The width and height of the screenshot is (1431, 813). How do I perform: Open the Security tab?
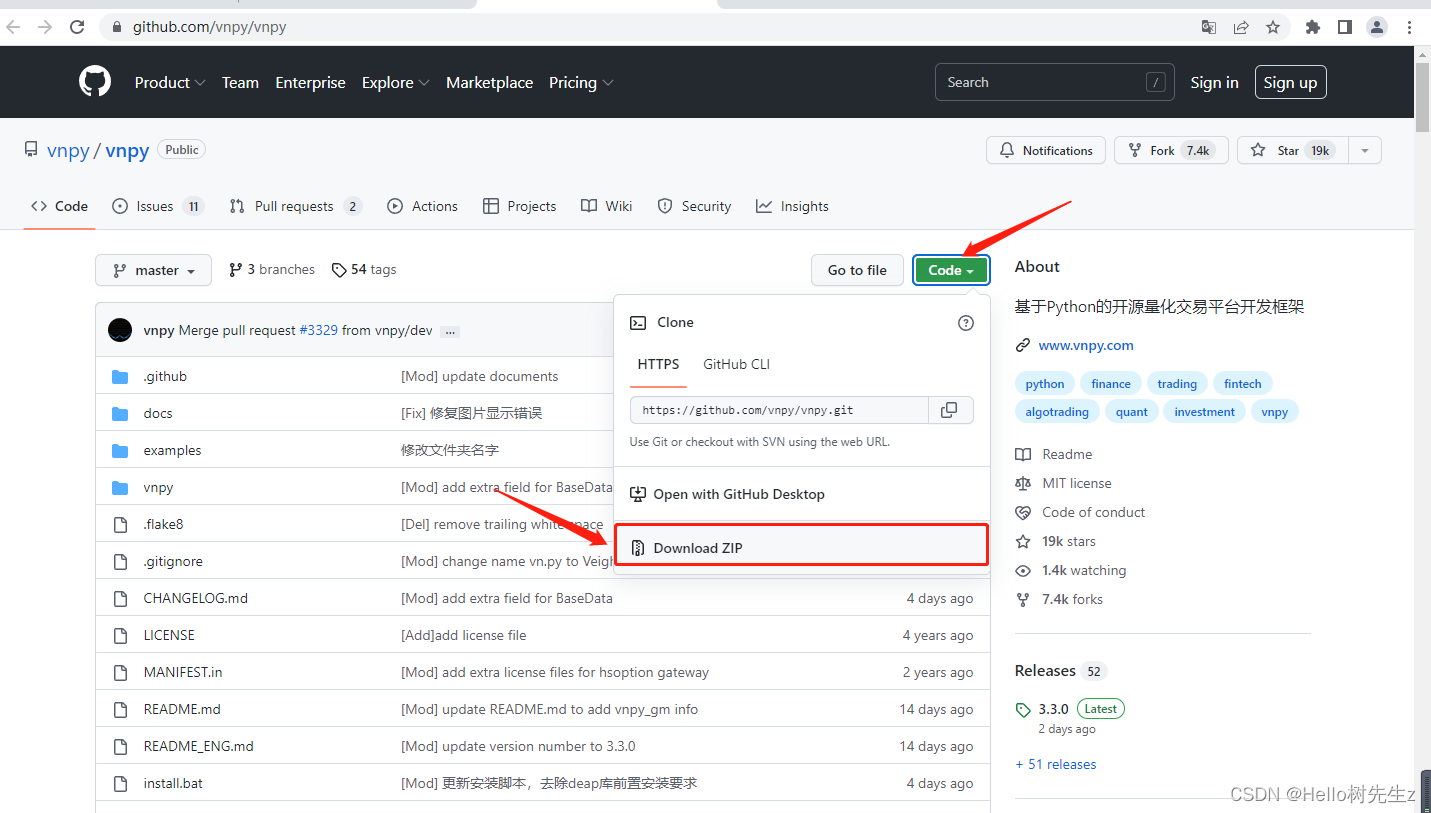pos(694,206)
